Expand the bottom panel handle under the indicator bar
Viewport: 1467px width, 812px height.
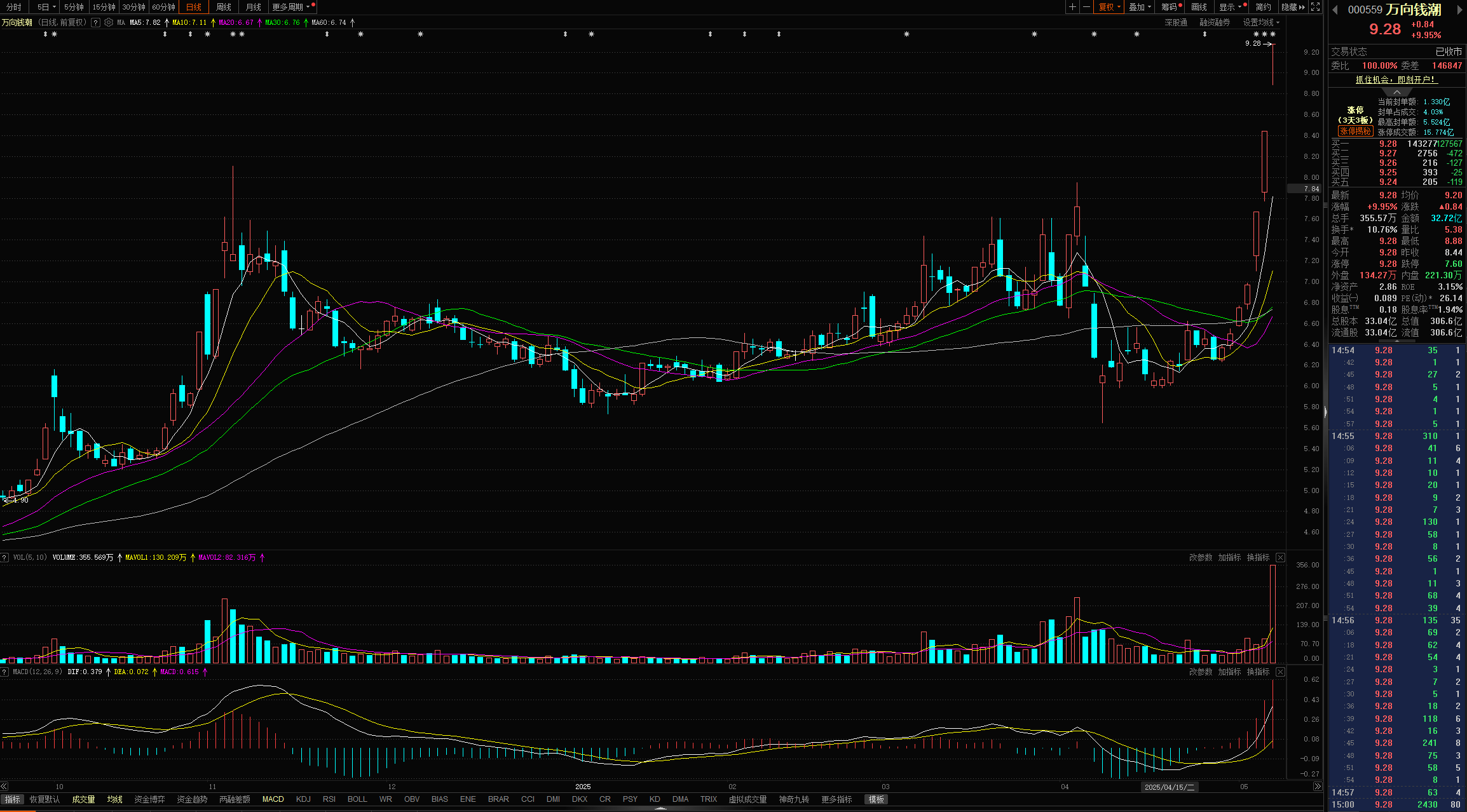point(661,809)
